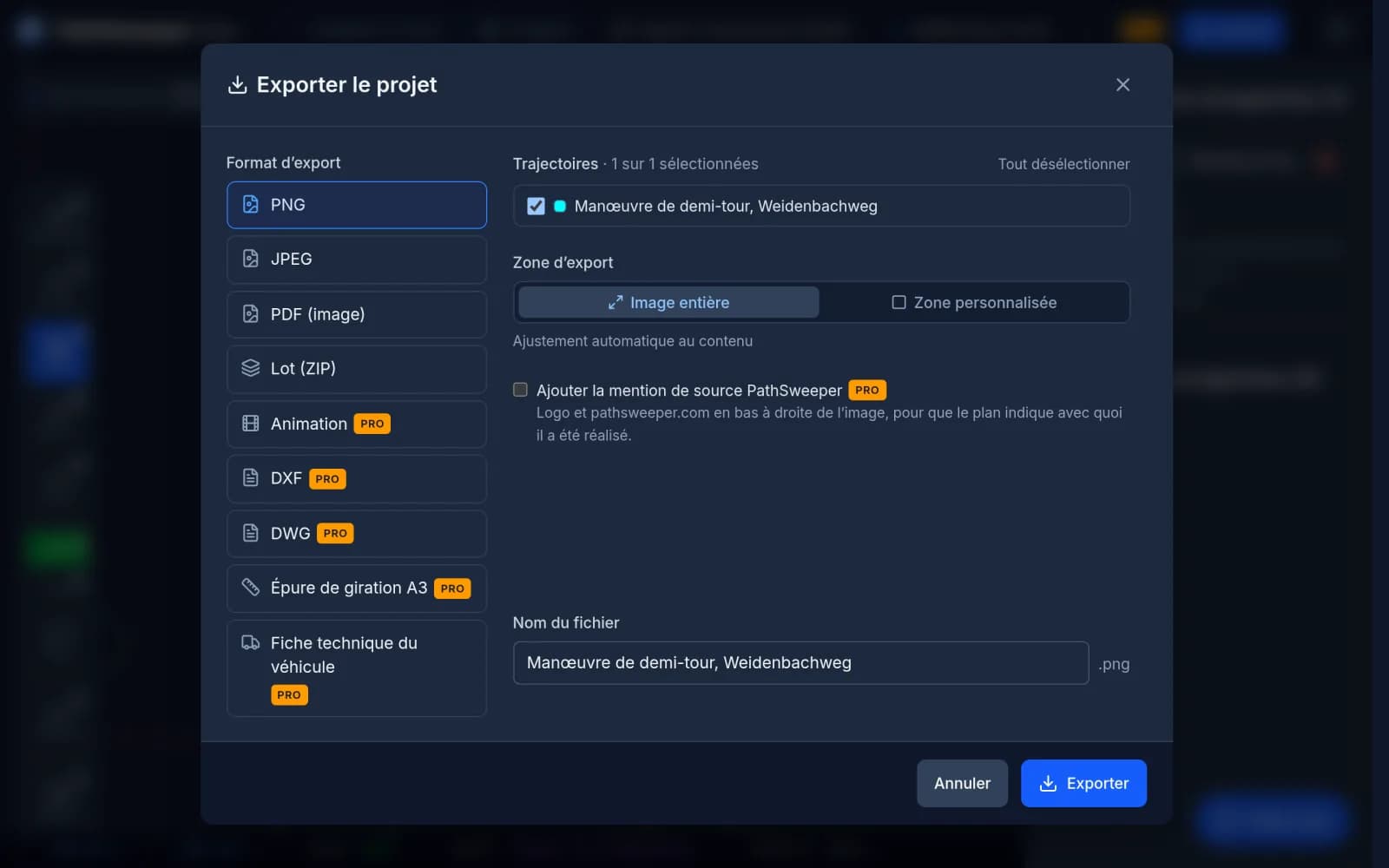
Task: Pick the DWG PRO export option
Action: [357, 533]
